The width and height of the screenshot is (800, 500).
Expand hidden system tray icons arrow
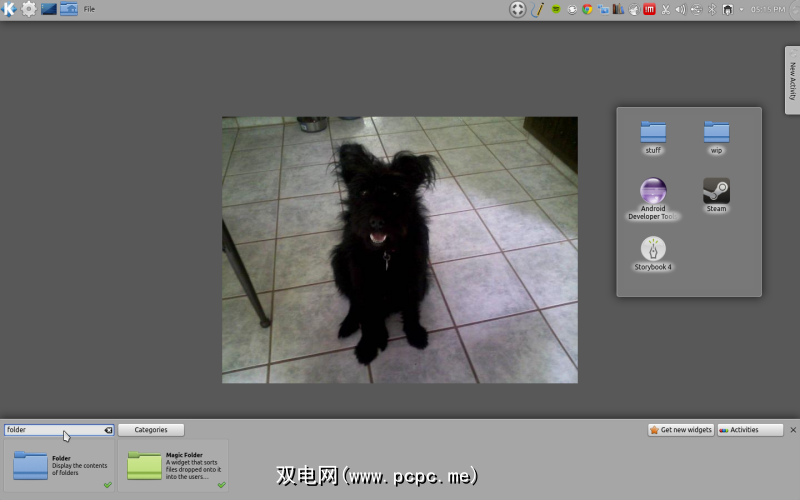pyautogui.click(x=741, y=9)
